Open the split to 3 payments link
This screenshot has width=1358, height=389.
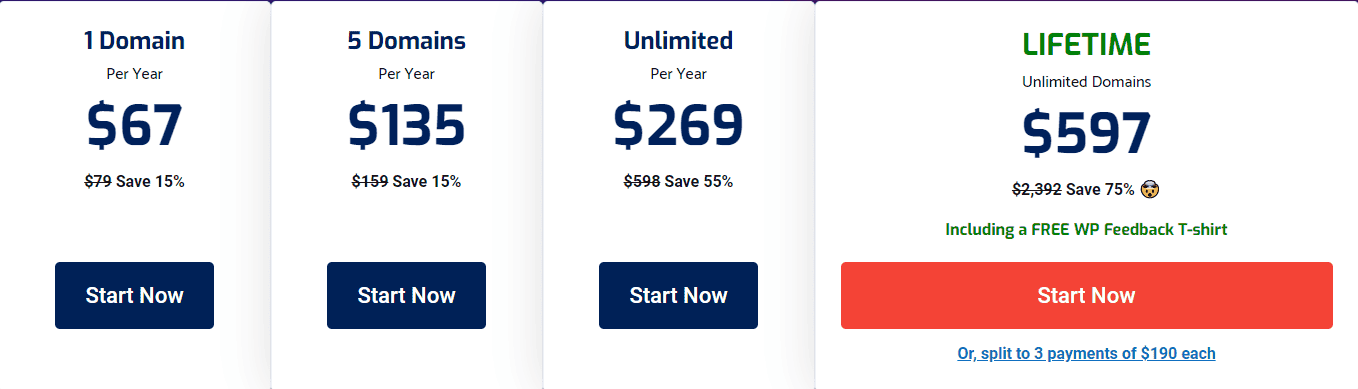(x=1086, y=353)
